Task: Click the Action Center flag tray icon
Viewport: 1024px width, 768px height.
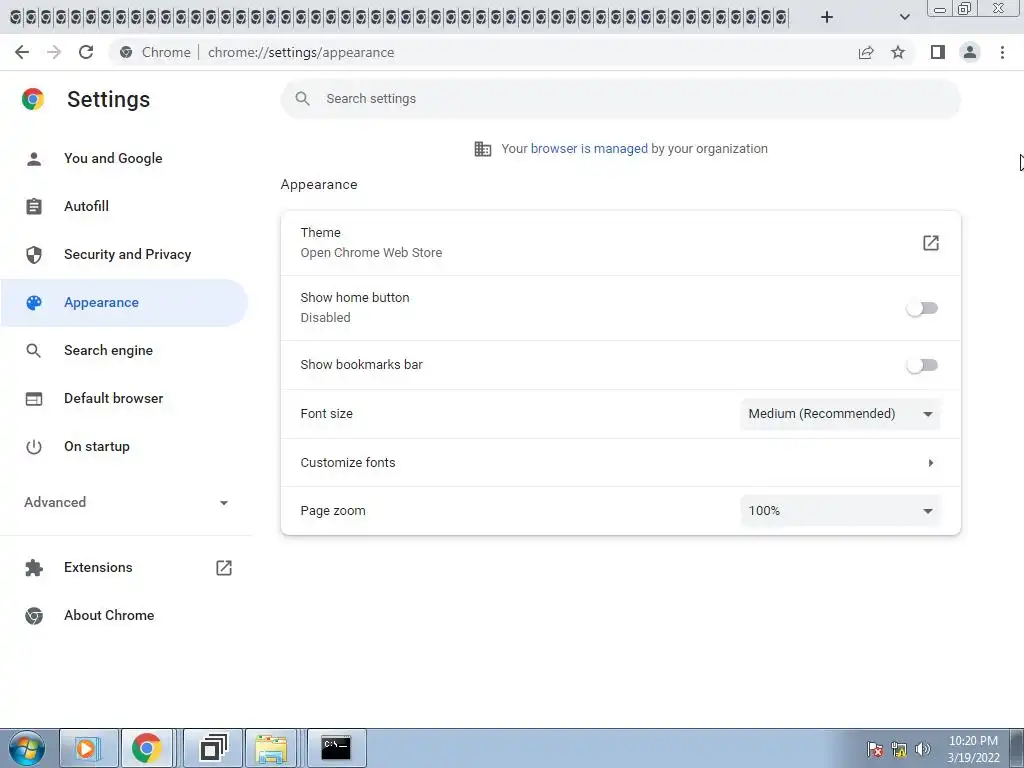Action: [875, 749]
